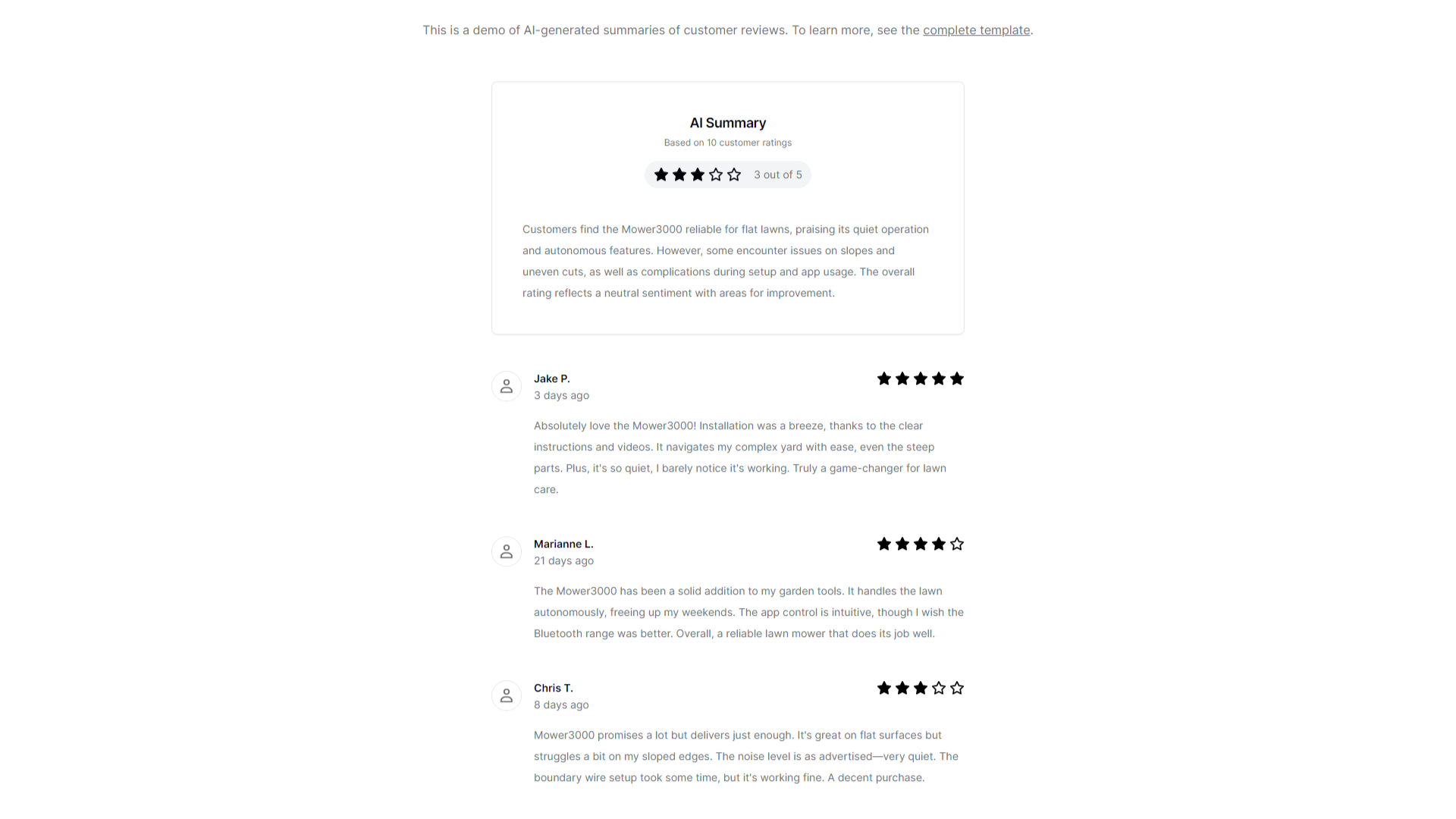This screenshot has width=1456, height=819.
Task: Click the first star in AI Summary
Action: coord(661,175)
